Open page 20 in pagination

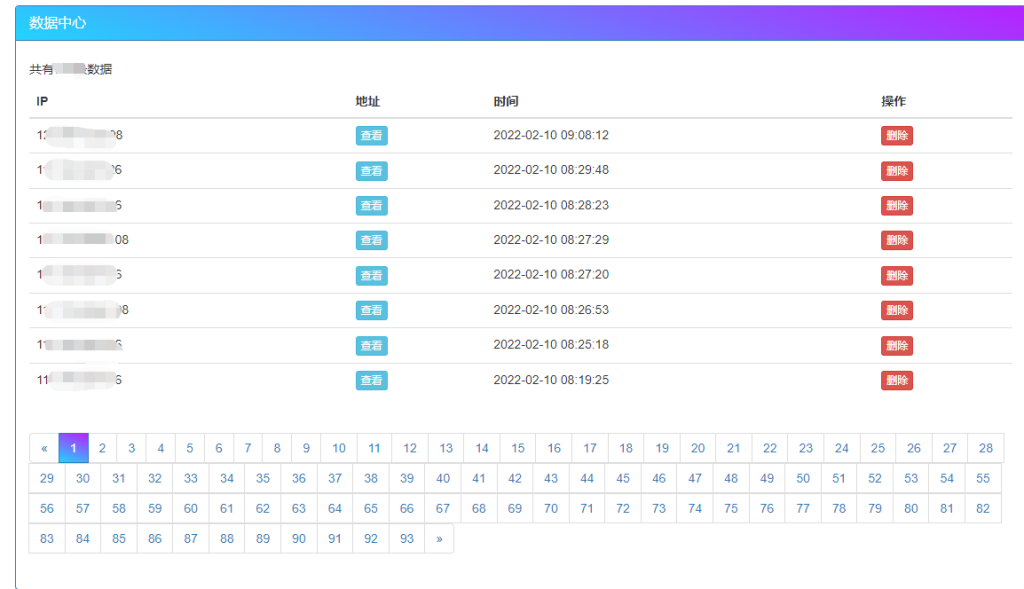[x=697, y=448]
